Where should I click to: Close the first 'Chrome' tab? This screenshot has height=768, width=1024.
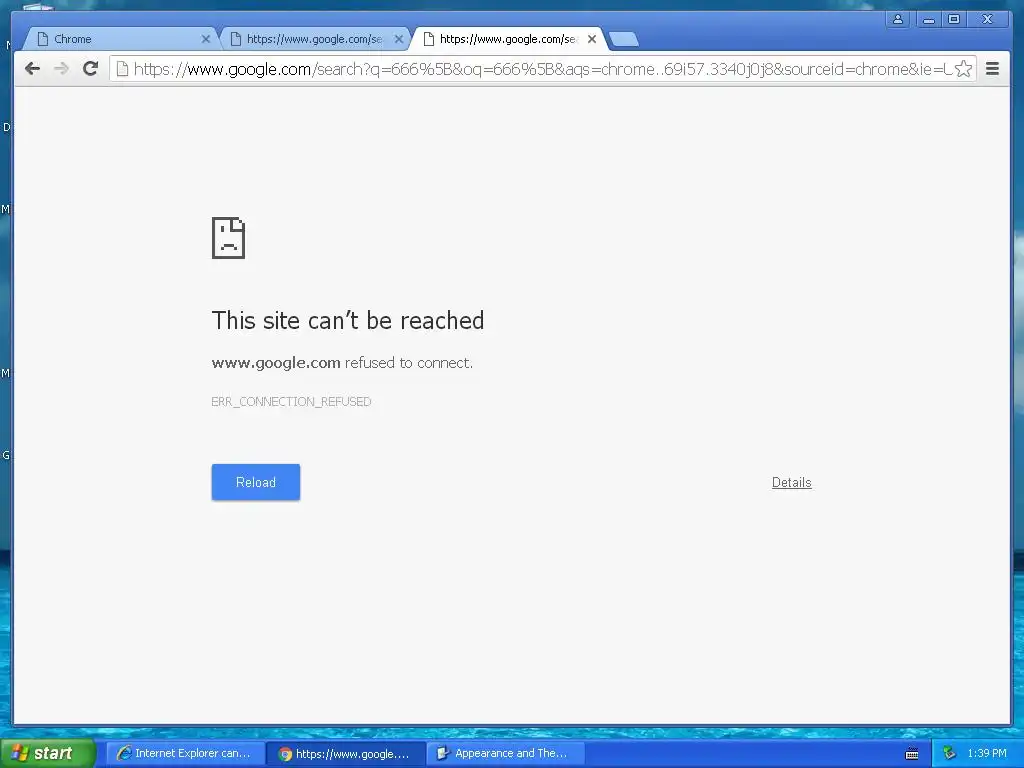point(206,39)
